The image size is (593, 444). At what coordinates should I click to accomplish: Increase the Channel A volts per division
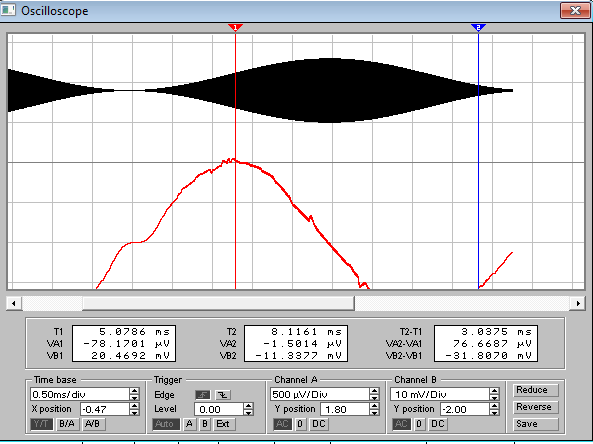point(374,391)
